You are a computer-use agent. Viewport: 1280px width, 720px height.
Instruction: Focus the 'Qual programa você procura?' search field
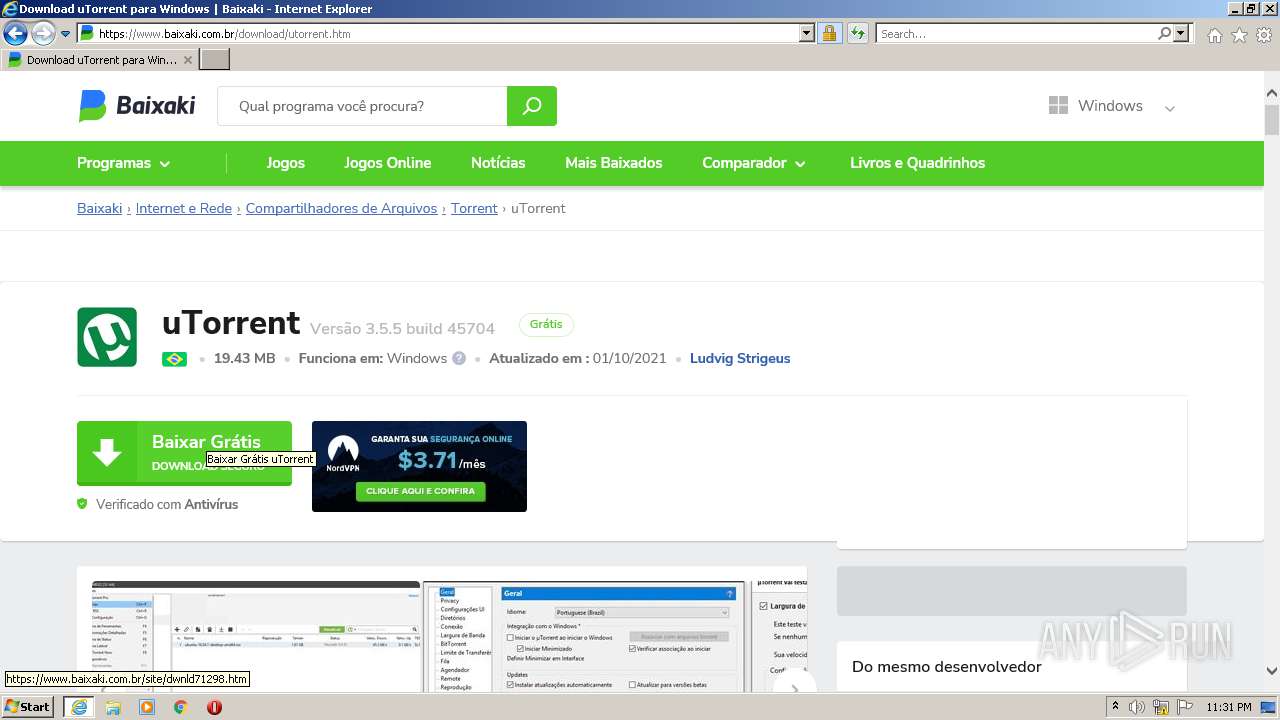362,106
